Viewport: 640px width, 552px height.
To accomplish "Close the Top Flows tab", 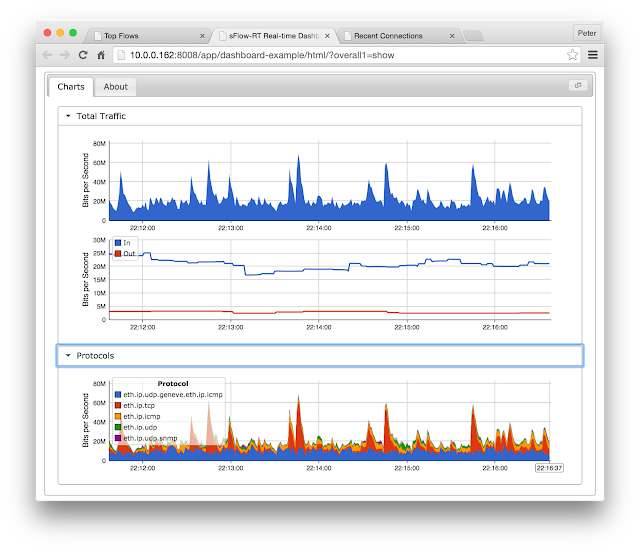I will [202, 36].
